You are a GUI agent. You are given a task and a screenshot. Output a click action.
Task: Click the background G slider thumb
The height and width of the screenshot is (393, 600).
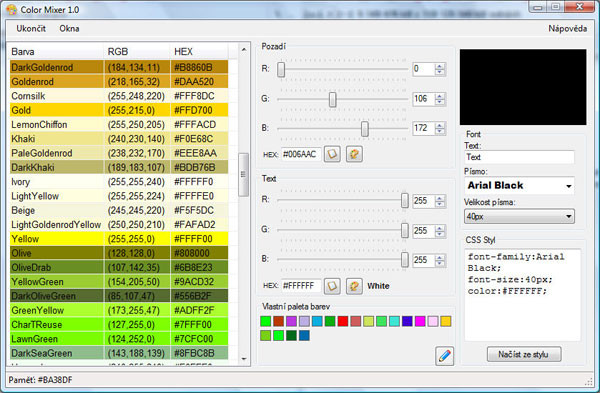coord(333,99)
